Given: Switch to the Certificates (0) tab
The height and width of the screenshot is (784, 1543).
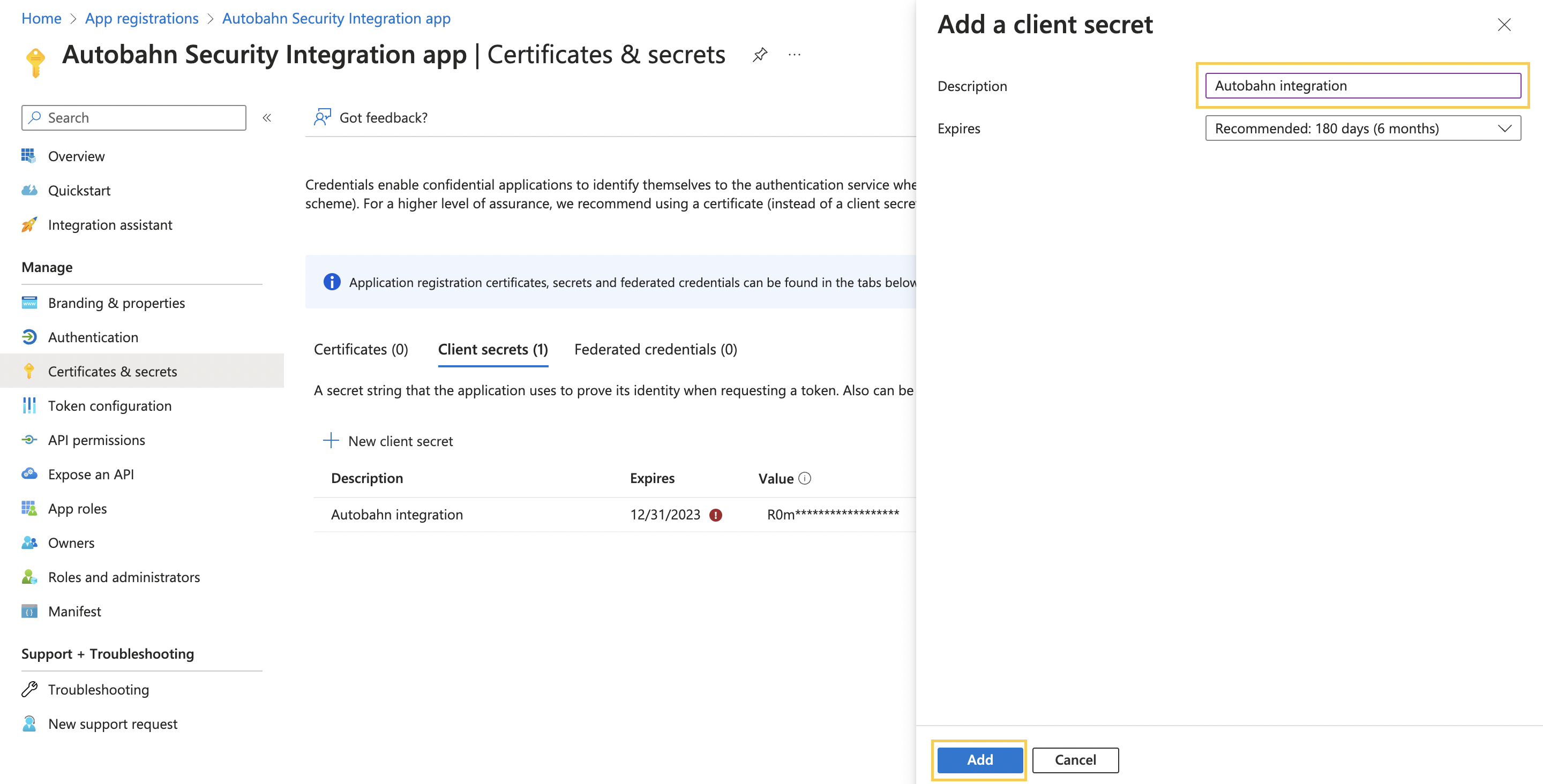Looking at the screenshot, I should [x=361, y=349].
